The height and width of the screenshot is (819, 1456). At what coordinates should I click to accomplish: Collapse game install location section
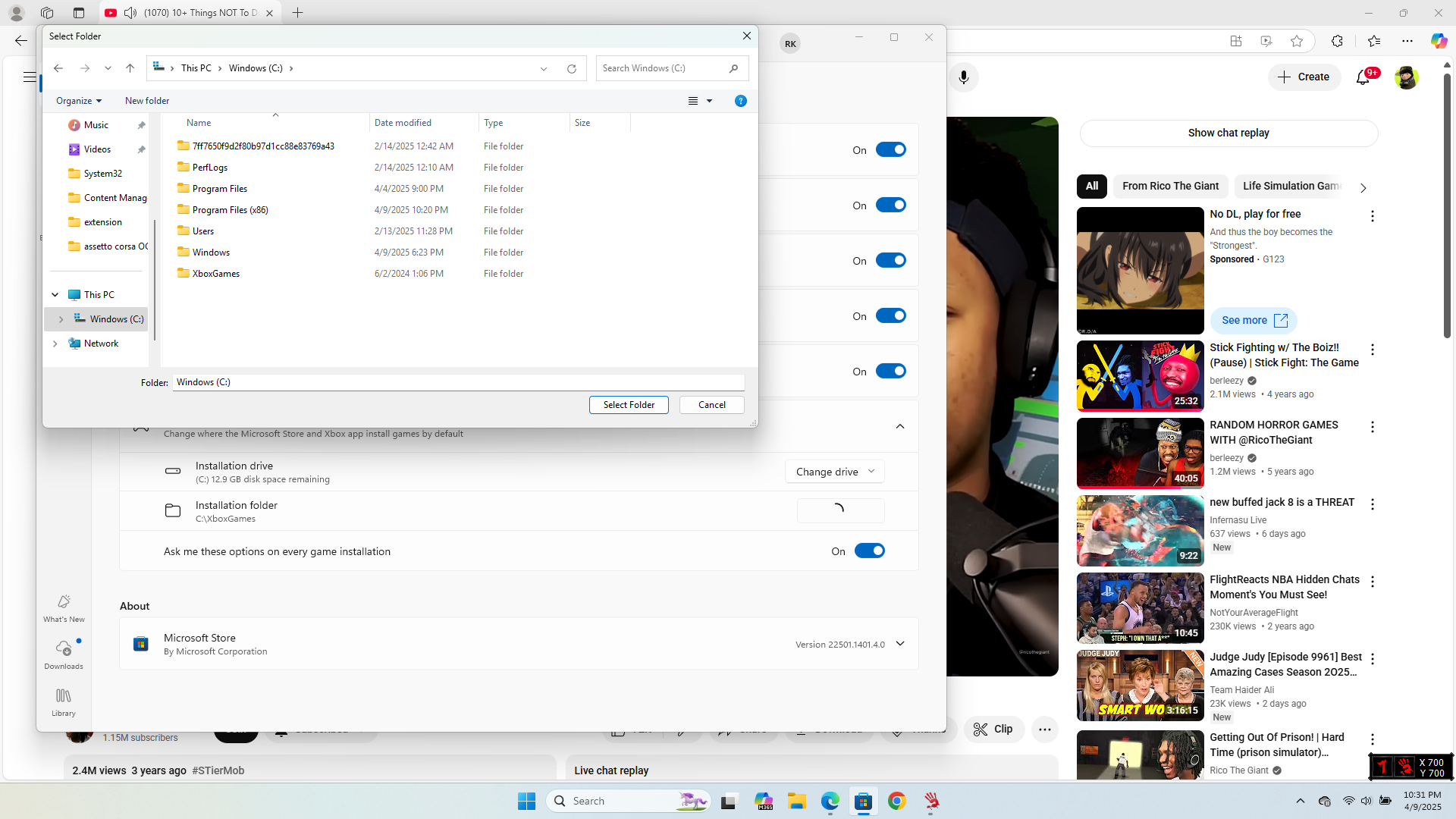coord(900,426)
